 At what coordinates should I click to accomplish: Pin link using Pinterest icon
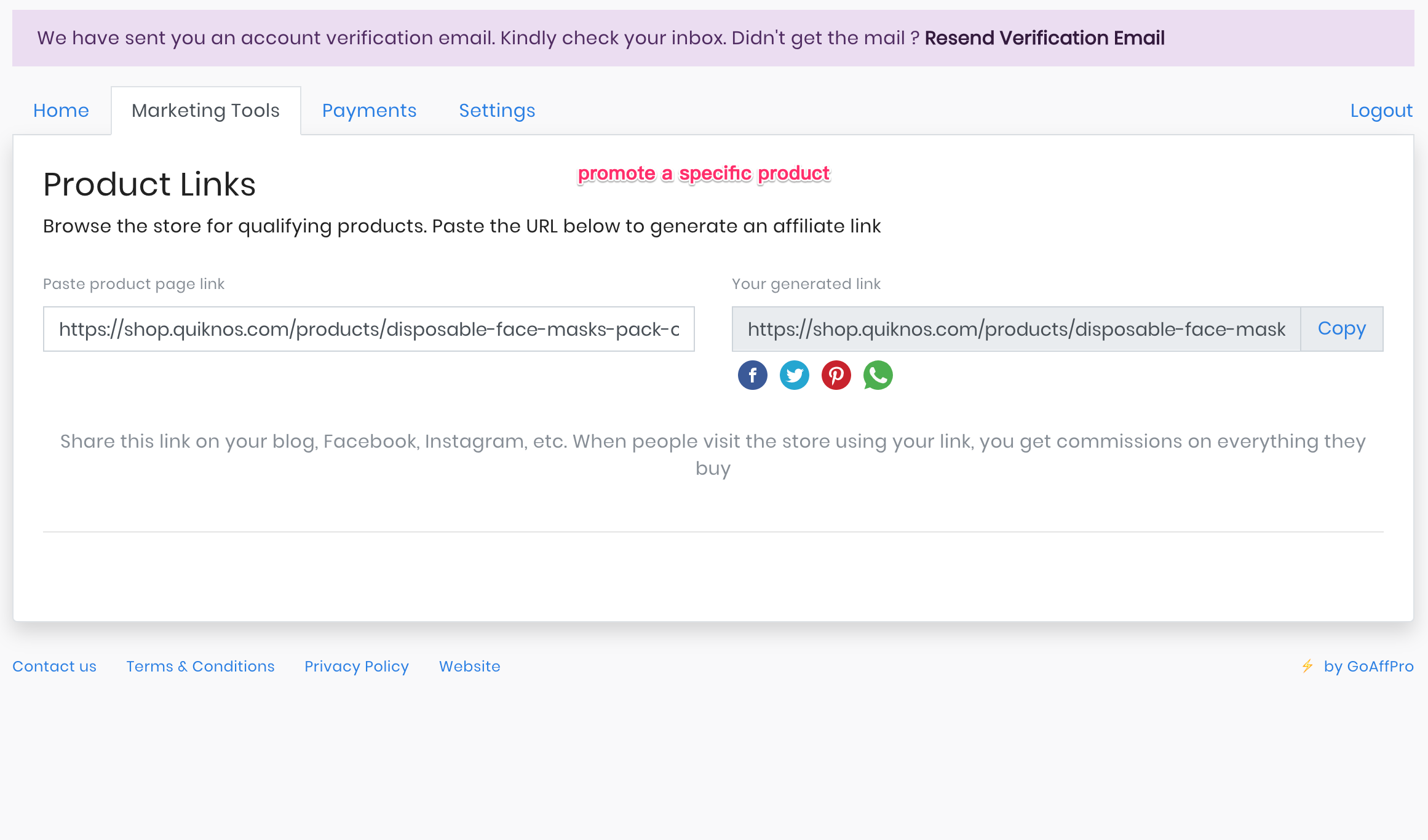(836, 375)
